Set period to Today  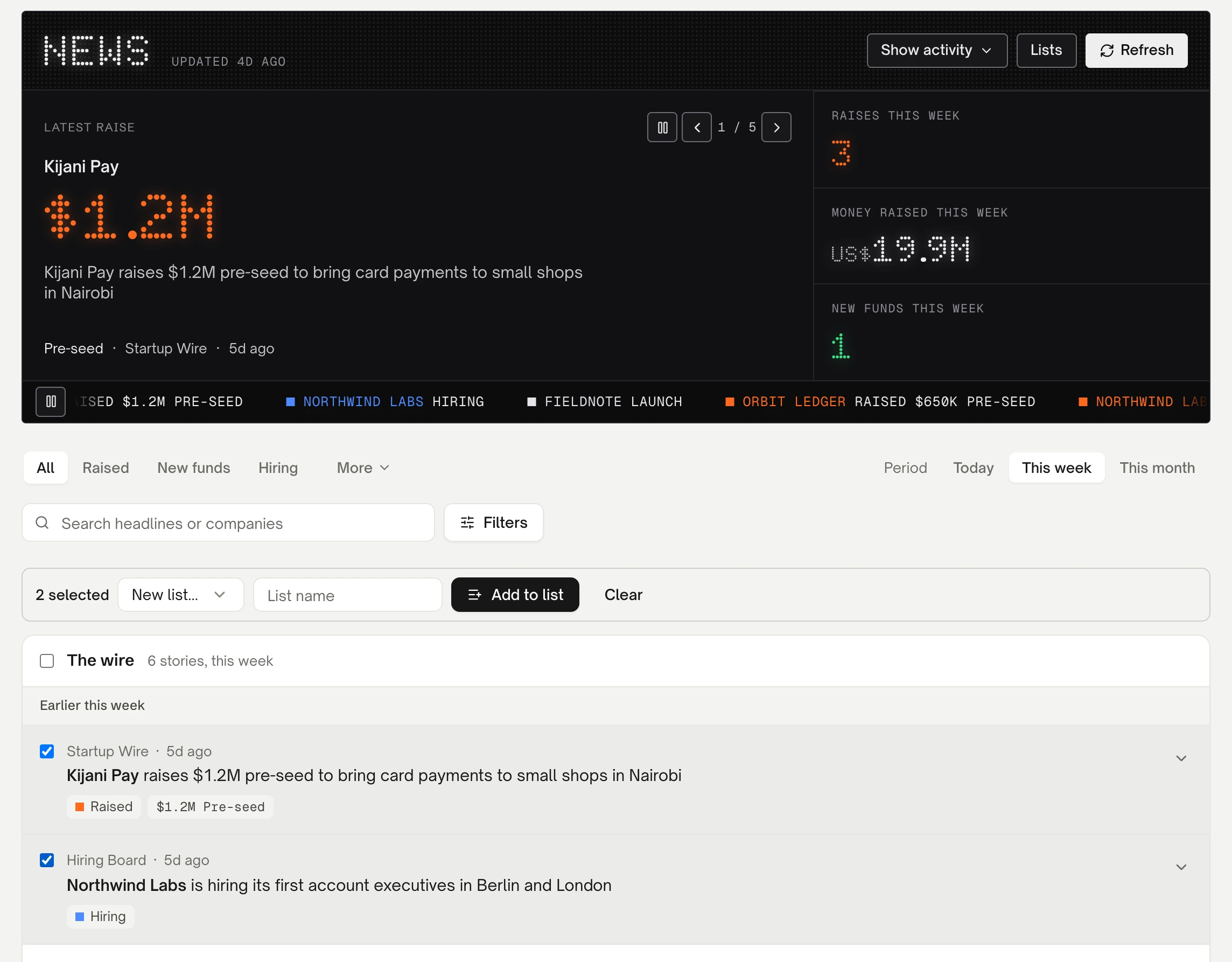click(973, 468)
